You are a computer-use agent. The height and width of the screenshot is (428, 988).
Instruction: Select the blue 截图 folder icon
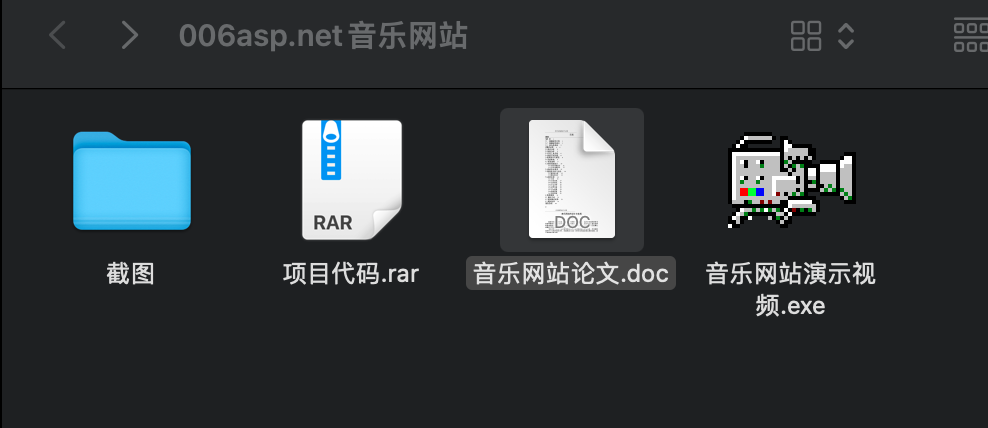[132, 181]
